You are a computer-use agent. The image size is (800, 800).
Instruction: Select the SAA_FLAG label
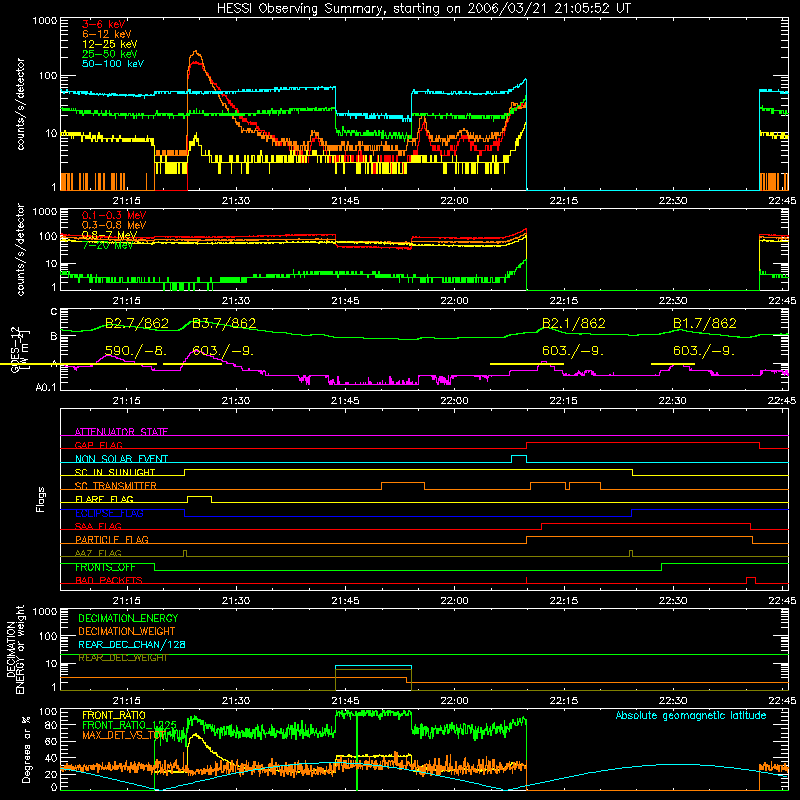pos(98,526)
